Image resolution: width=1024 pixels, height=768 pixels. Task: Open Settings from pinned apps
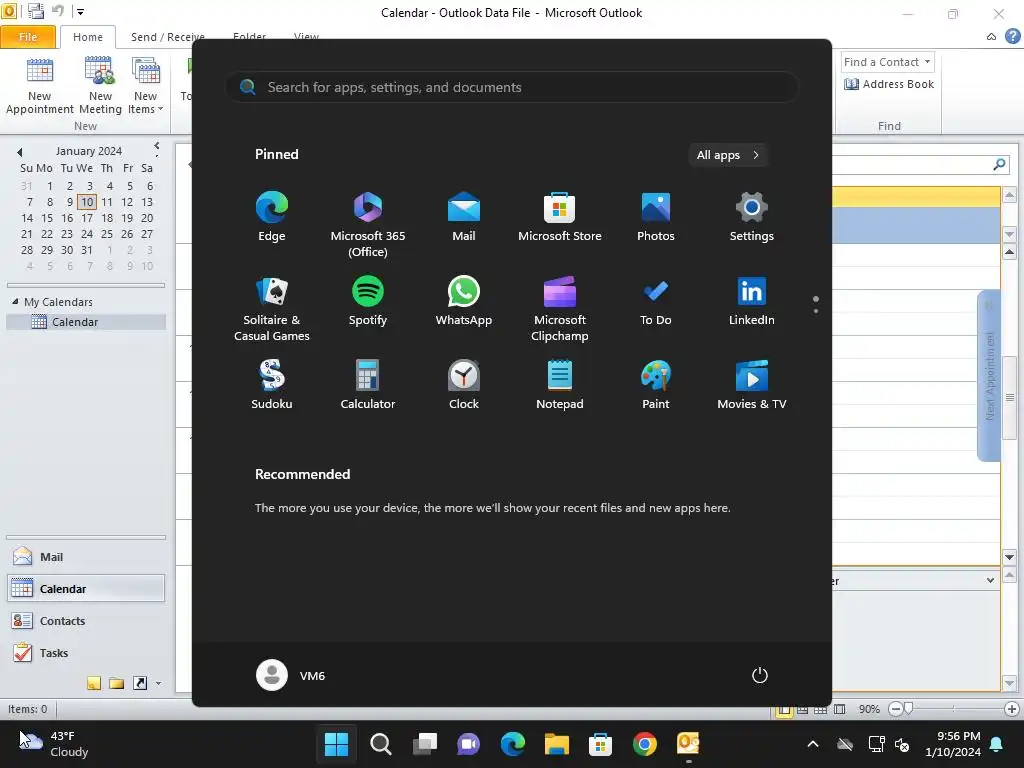[x=752, y=217]
